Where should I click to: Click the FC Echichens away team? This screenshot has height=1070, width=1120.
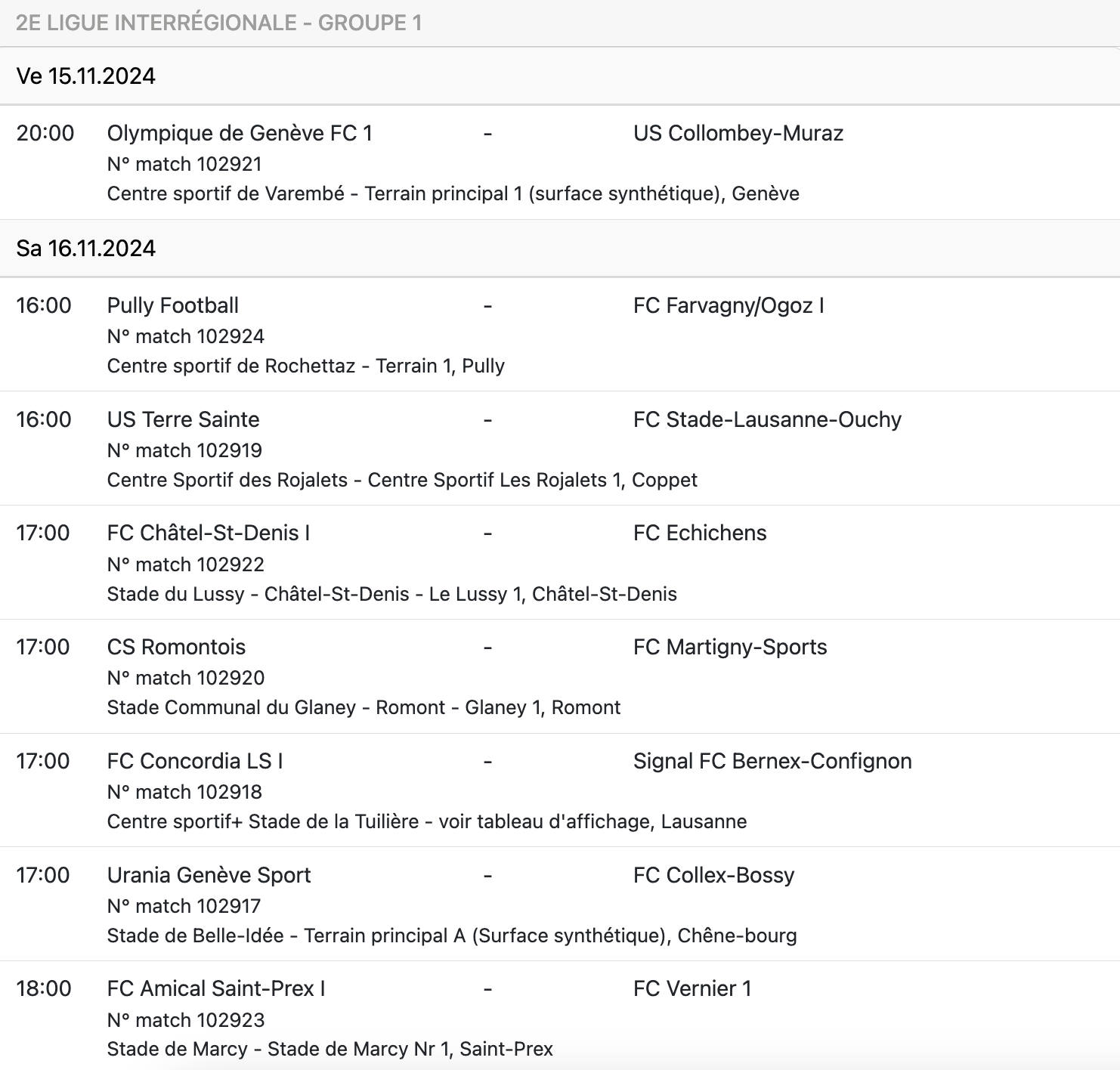pos(699,533)
